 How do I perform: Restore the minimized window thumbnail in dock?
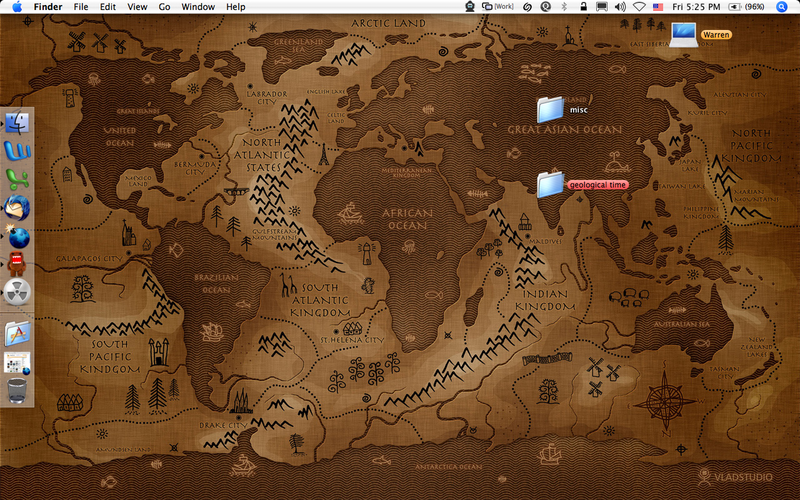click(x=17, y=363)
